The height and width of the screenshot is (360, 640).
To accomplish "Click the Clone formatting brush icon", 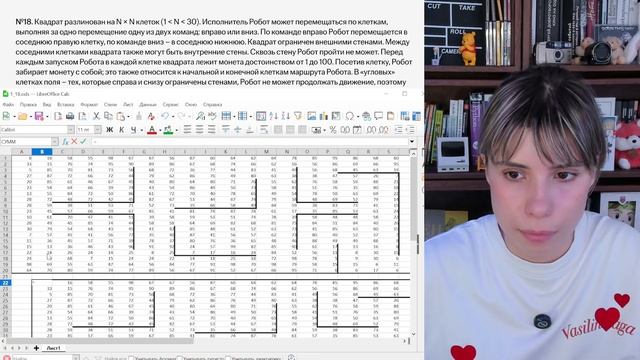I will (139, 116).
